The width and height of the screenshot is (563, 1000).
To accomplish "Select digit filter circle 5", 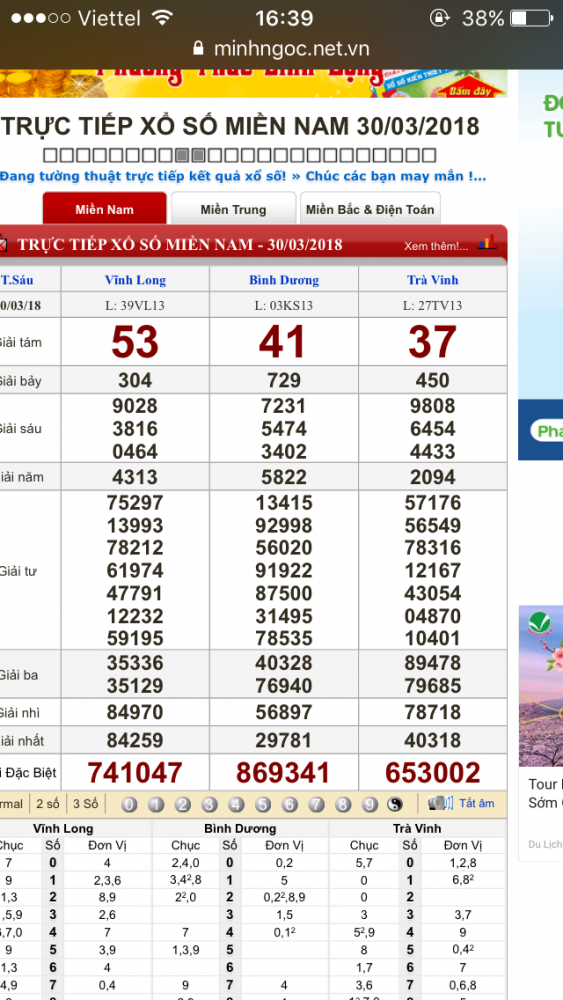I will [263, 804].
